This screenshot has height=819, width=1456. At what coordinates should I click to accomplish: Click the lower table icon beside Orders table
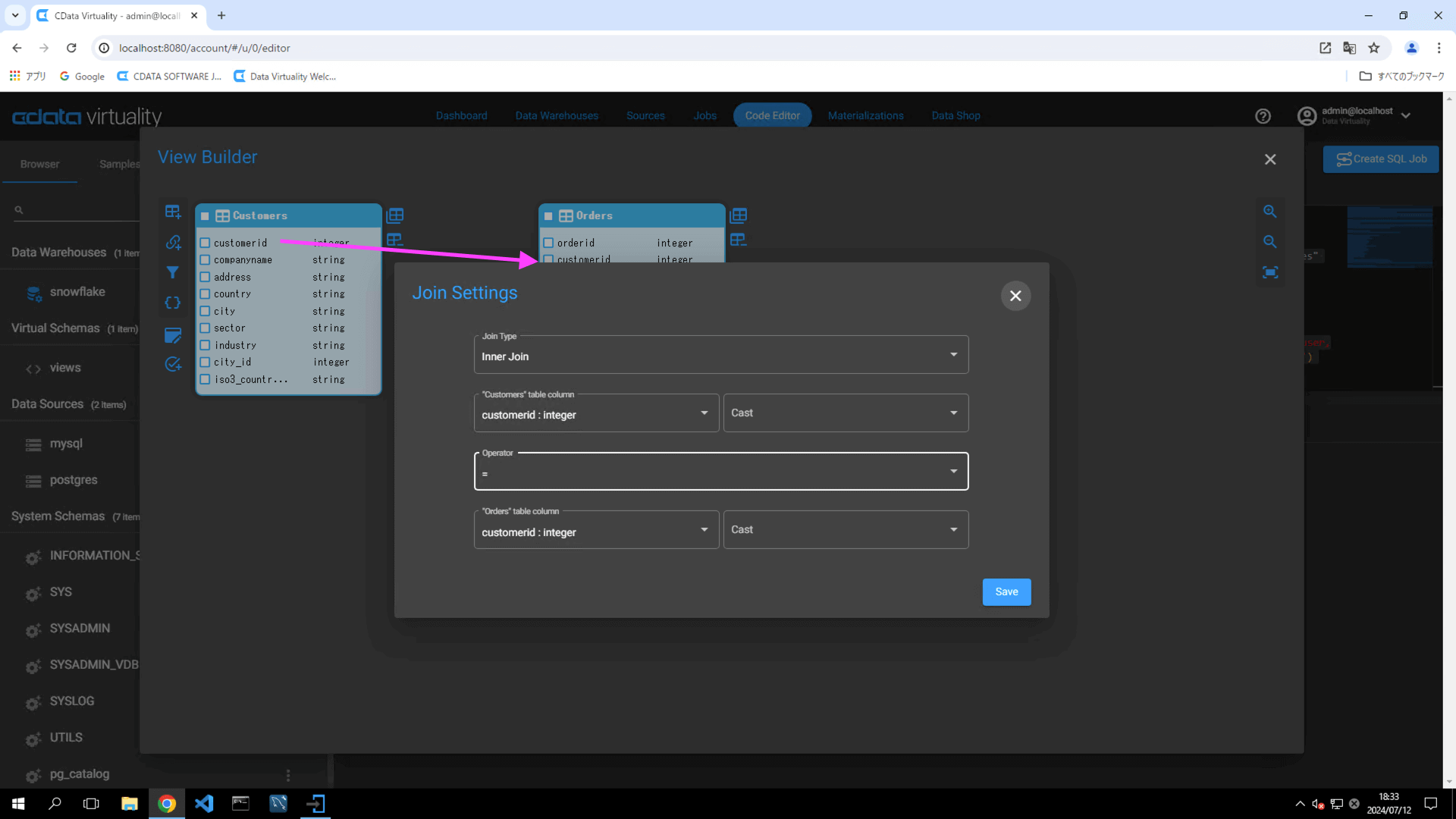point(739,240)
